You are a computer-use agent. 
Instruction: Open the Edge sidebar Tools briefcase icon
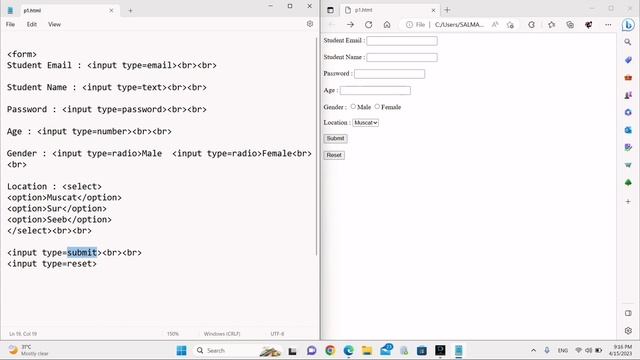(628, 78)
